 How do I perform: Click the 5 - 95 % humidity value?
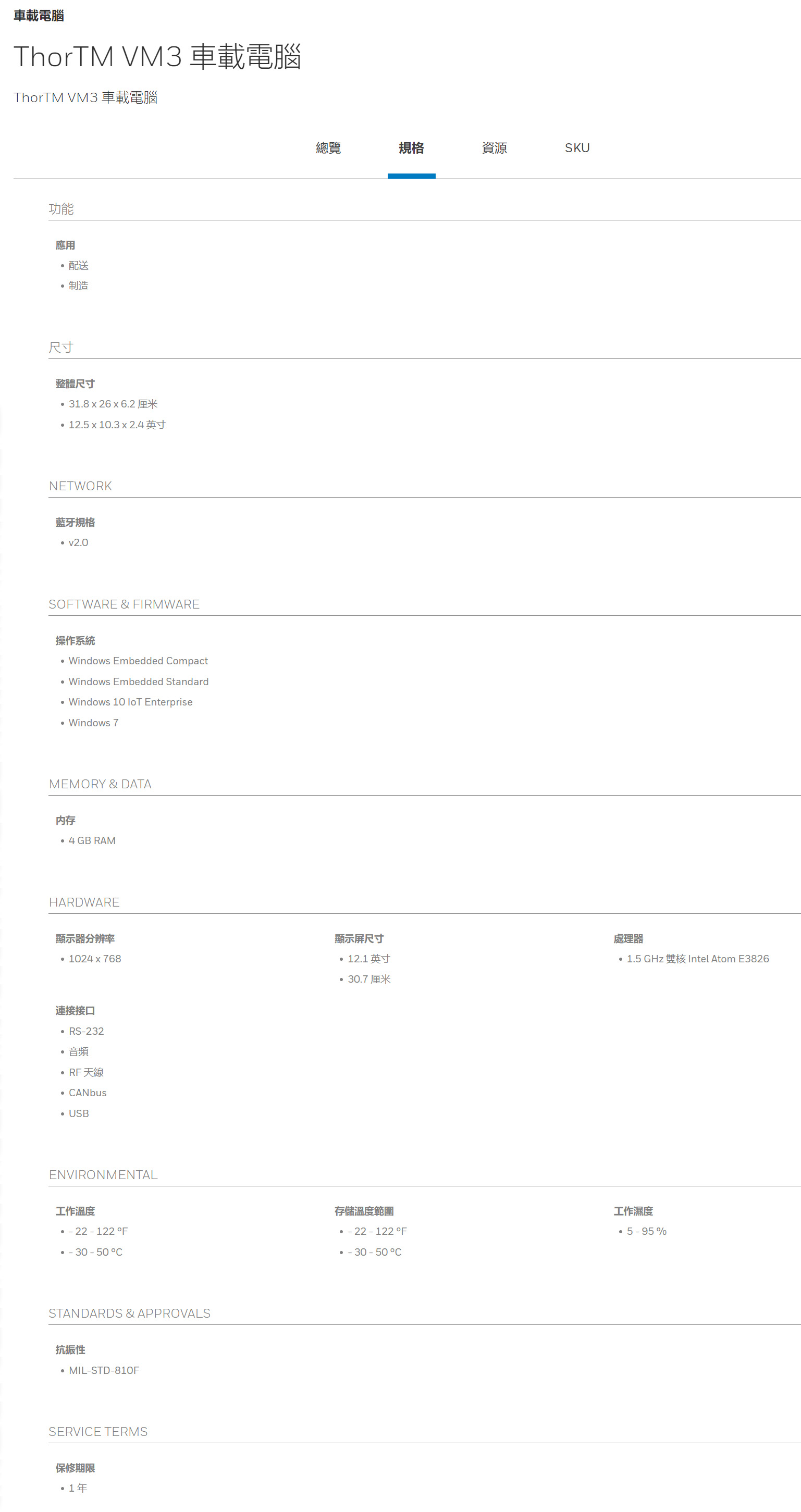click(x=647, y=1232)
